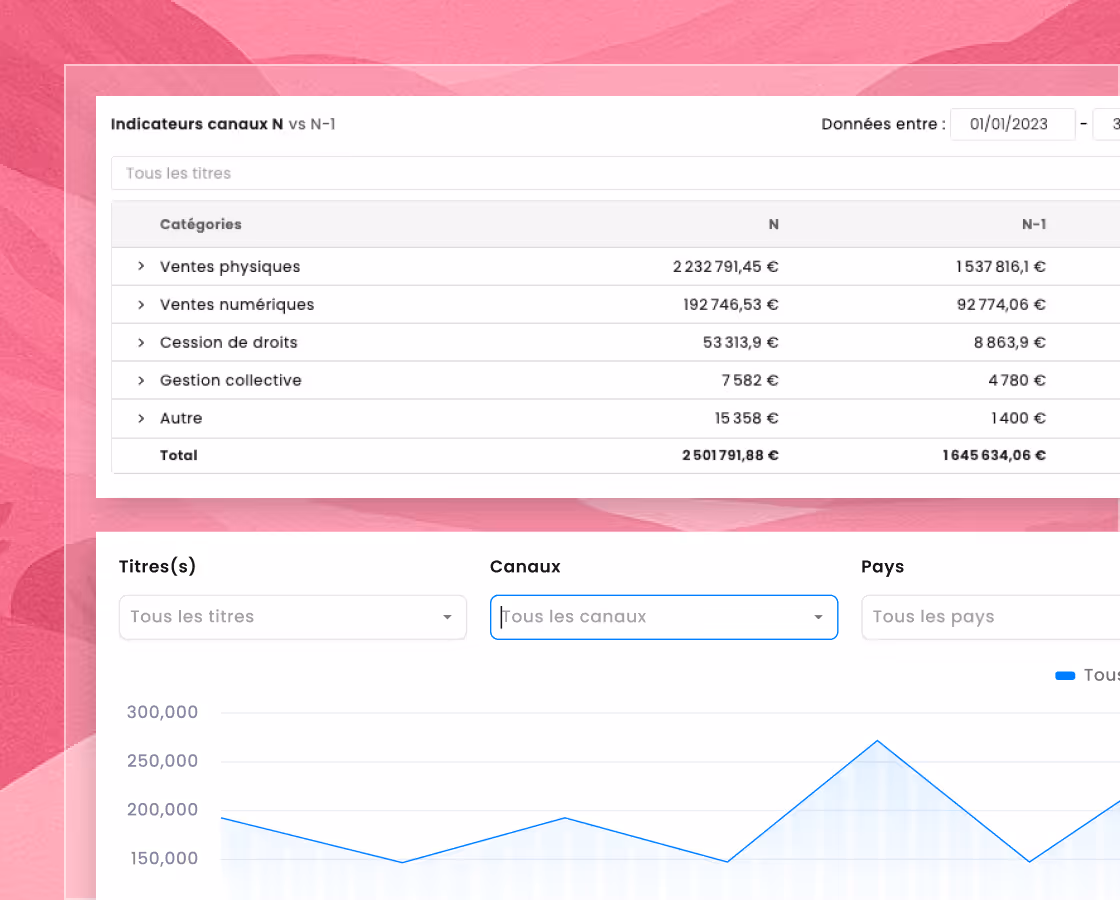The width and height of the screenshot is (1120, 900).
Task: Expand the Gestion collective row
Action: (x=141, y=380)
